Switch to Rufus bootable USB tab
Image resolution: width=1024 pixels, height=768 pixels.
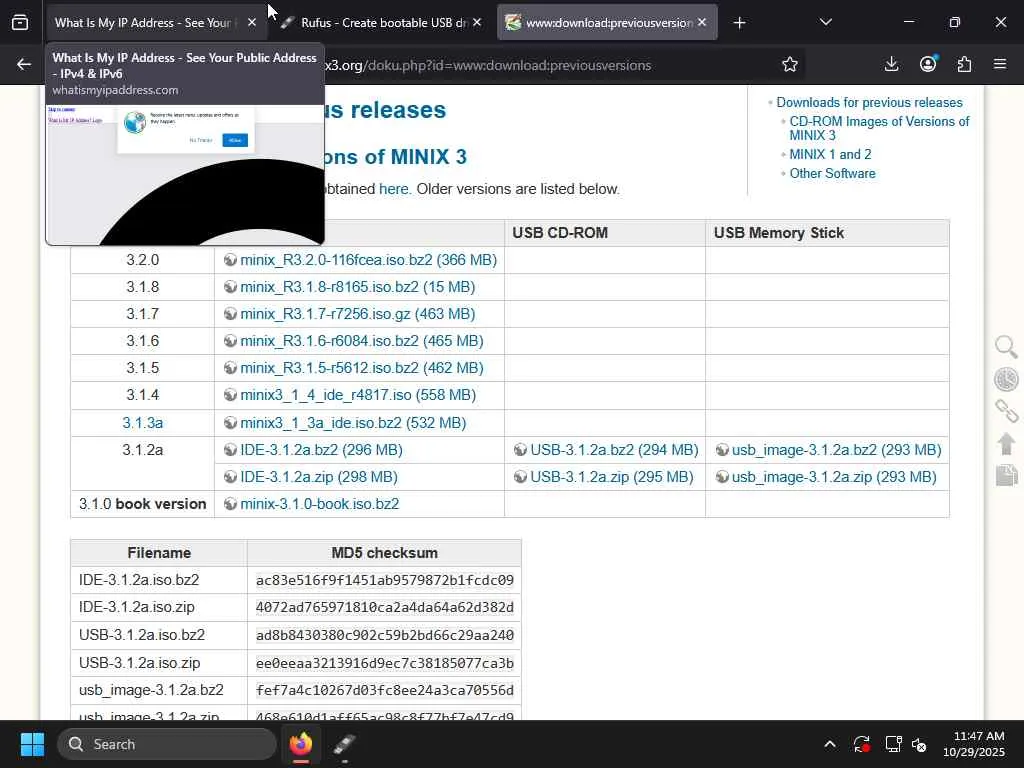tap(384, 23)
